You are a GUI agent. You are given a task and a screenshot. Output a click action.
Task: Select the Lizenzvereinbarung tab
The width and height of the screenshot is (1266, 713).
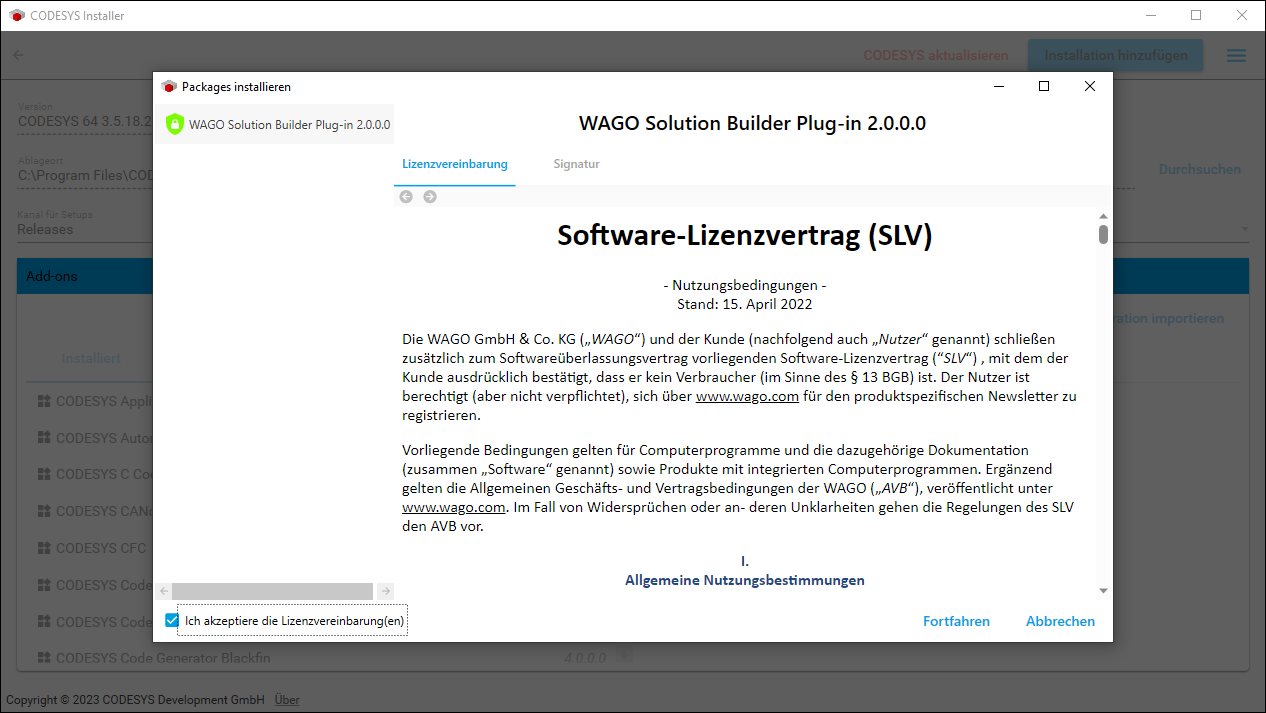(455, 164)
